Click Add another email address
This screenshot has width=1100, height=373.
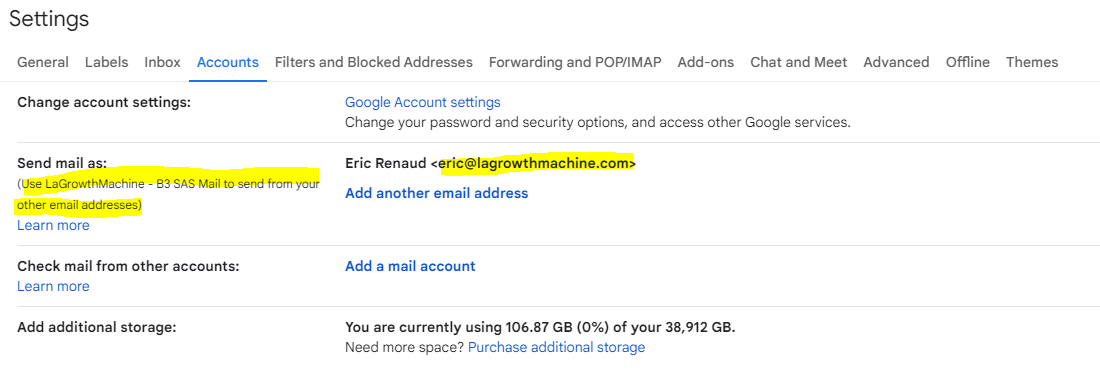click(436, 193)
